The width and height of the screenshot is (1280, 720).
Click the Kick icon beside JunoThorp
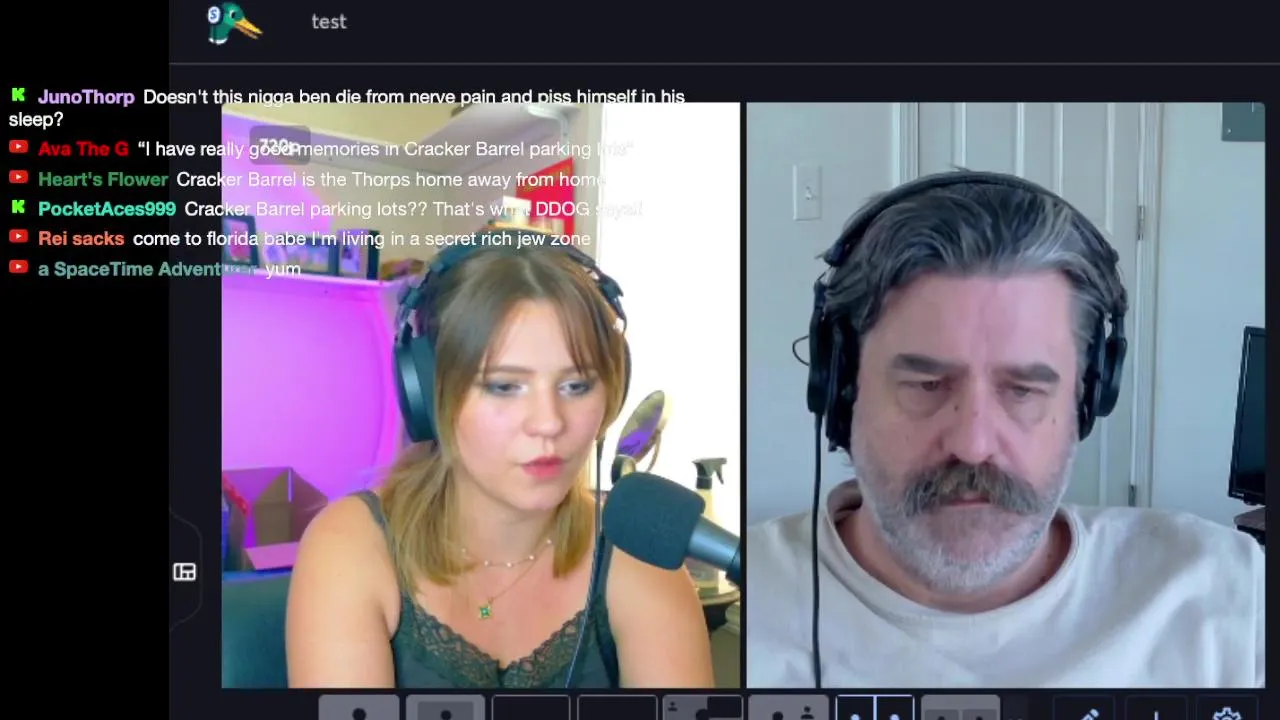(x=18, y=96)
